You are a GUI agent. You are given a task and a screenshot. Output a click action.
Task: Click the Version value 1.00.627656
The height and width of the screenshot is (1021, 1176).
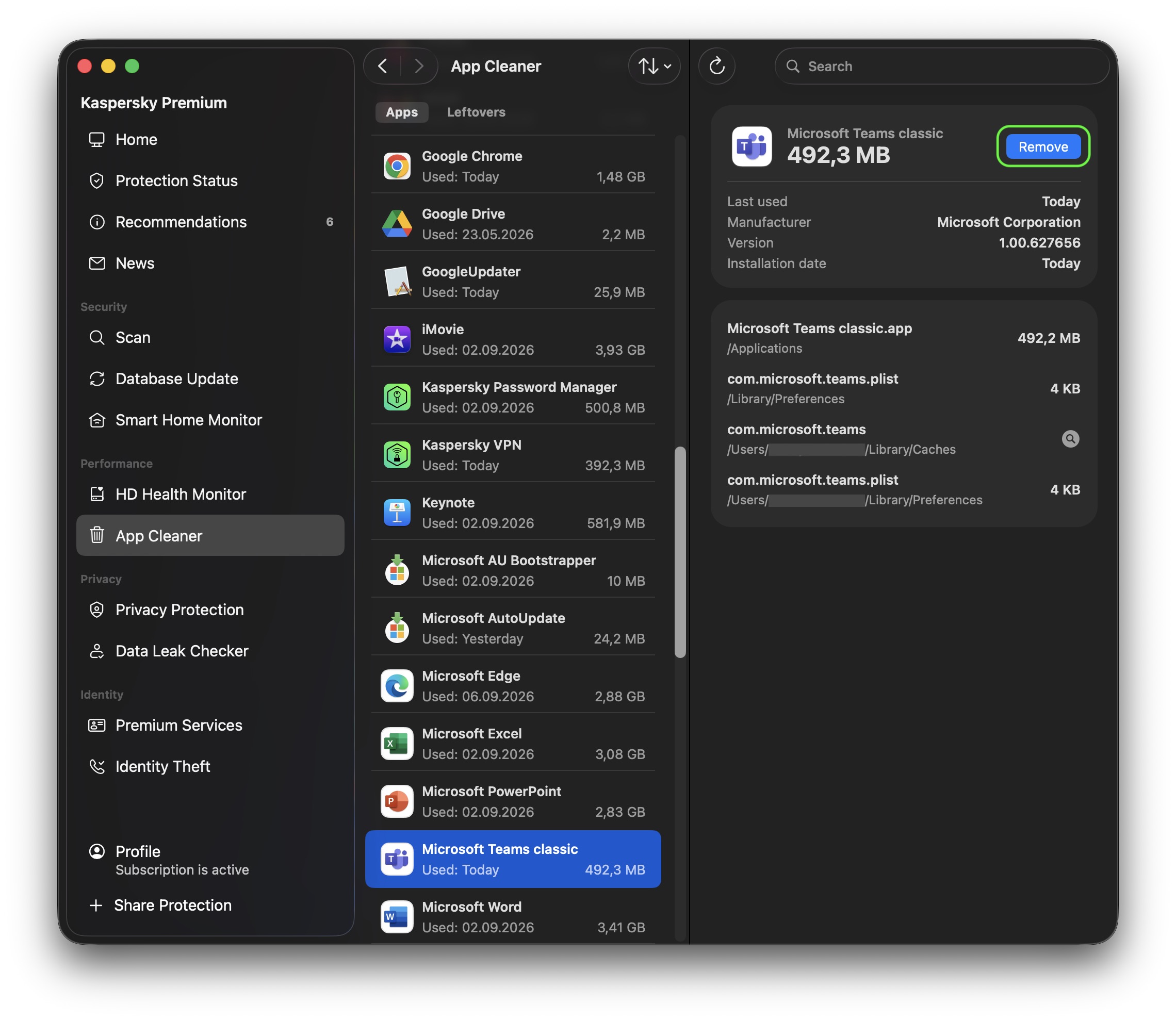[x=1039, y=243]
